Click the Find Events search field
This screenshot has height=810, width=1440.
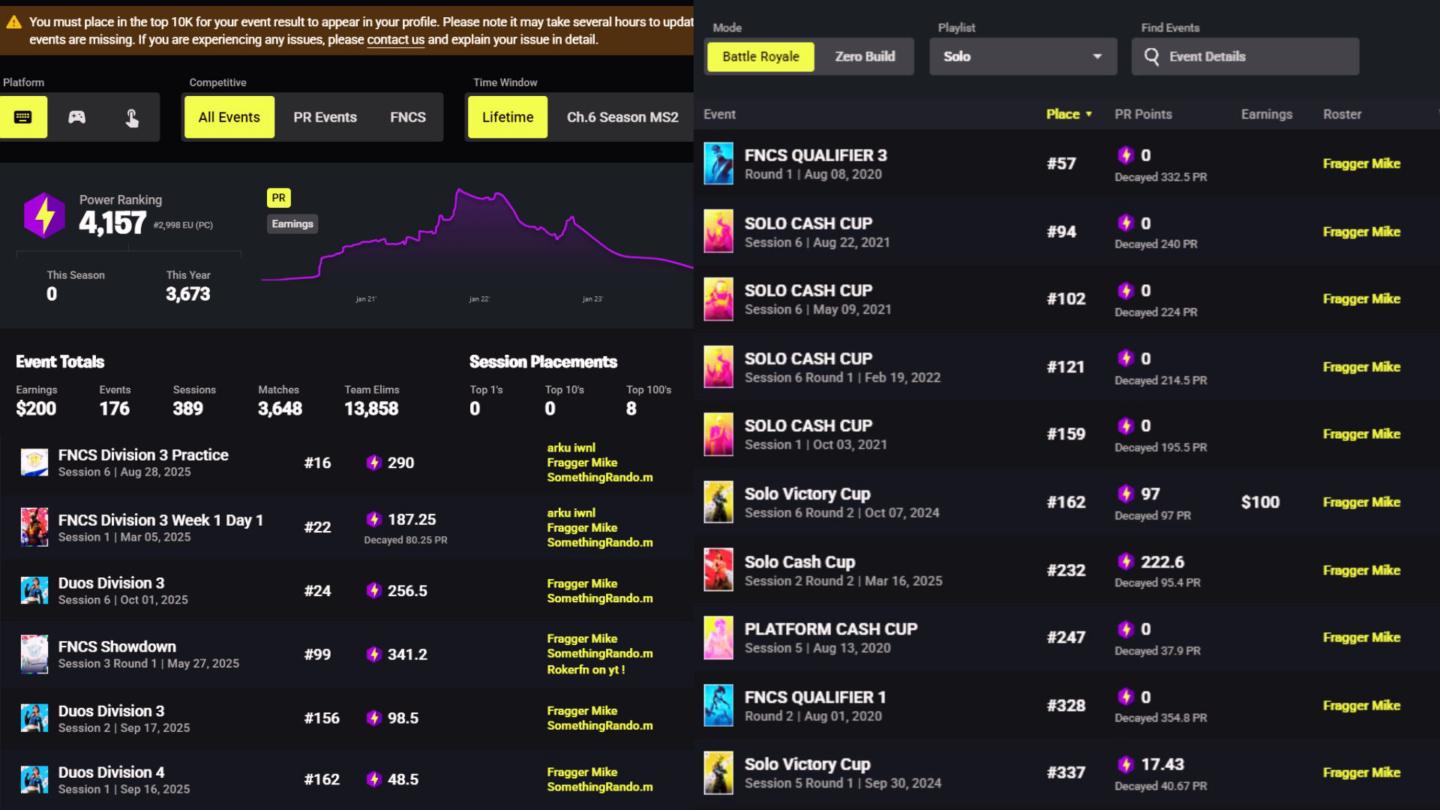pyautogui.click(x=1246, y=57)
